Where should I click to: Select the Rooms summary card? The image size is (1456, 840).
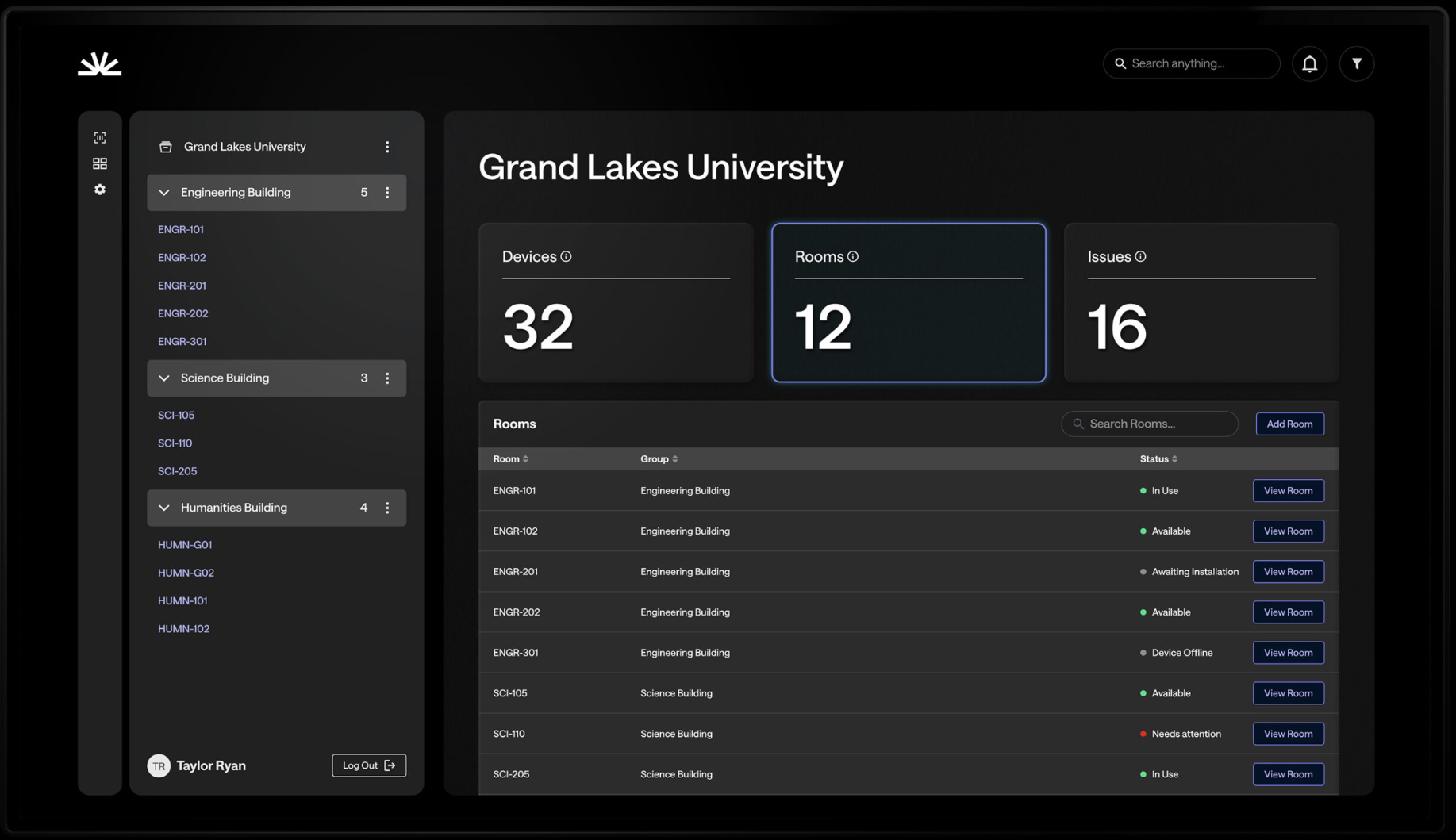909,303
